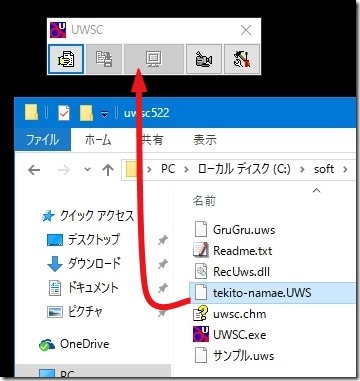Click the pin icon next to デスクトップ
The height and width of the screenshot is (381, 360).
[162, 240]
